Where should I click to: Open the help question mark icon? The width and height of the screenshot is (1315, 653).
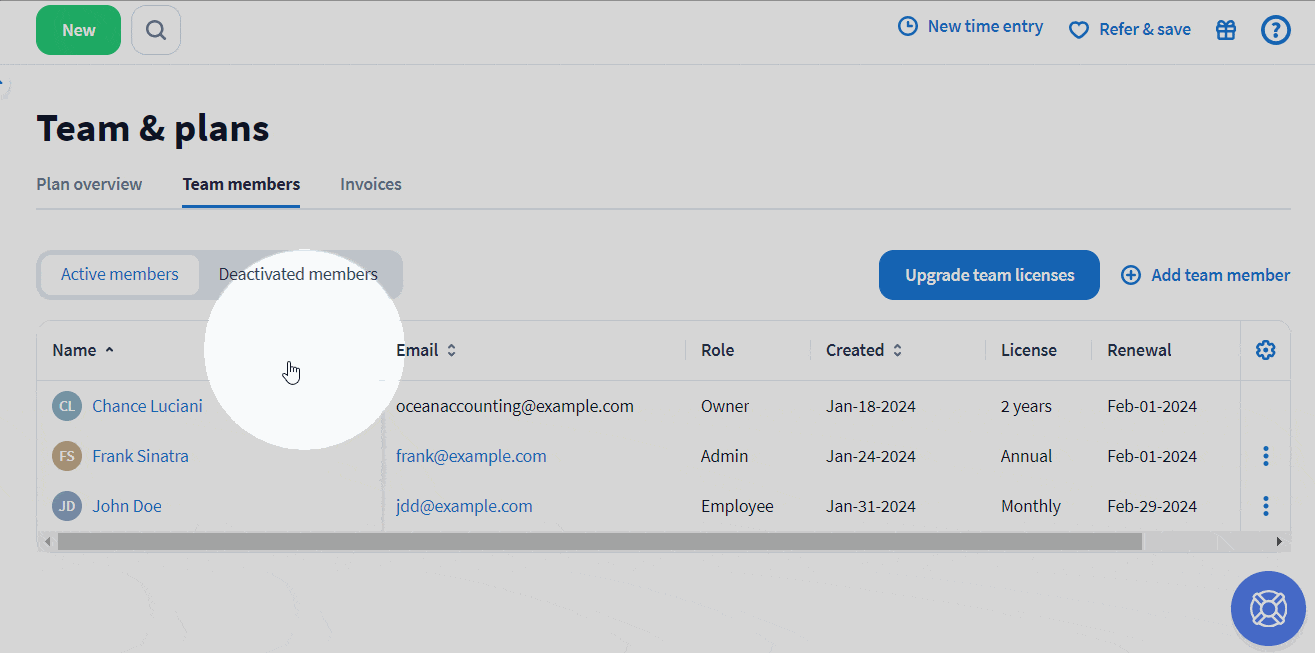coord(1275,30)
